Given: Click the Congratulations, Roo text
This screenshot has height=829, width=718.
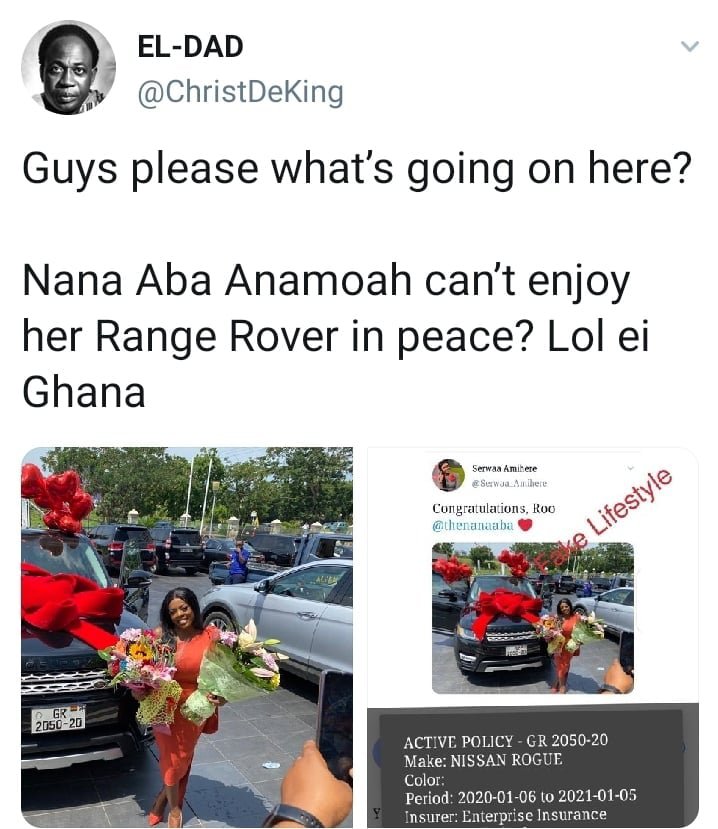Looking at the screenshot, I should 494,509.
